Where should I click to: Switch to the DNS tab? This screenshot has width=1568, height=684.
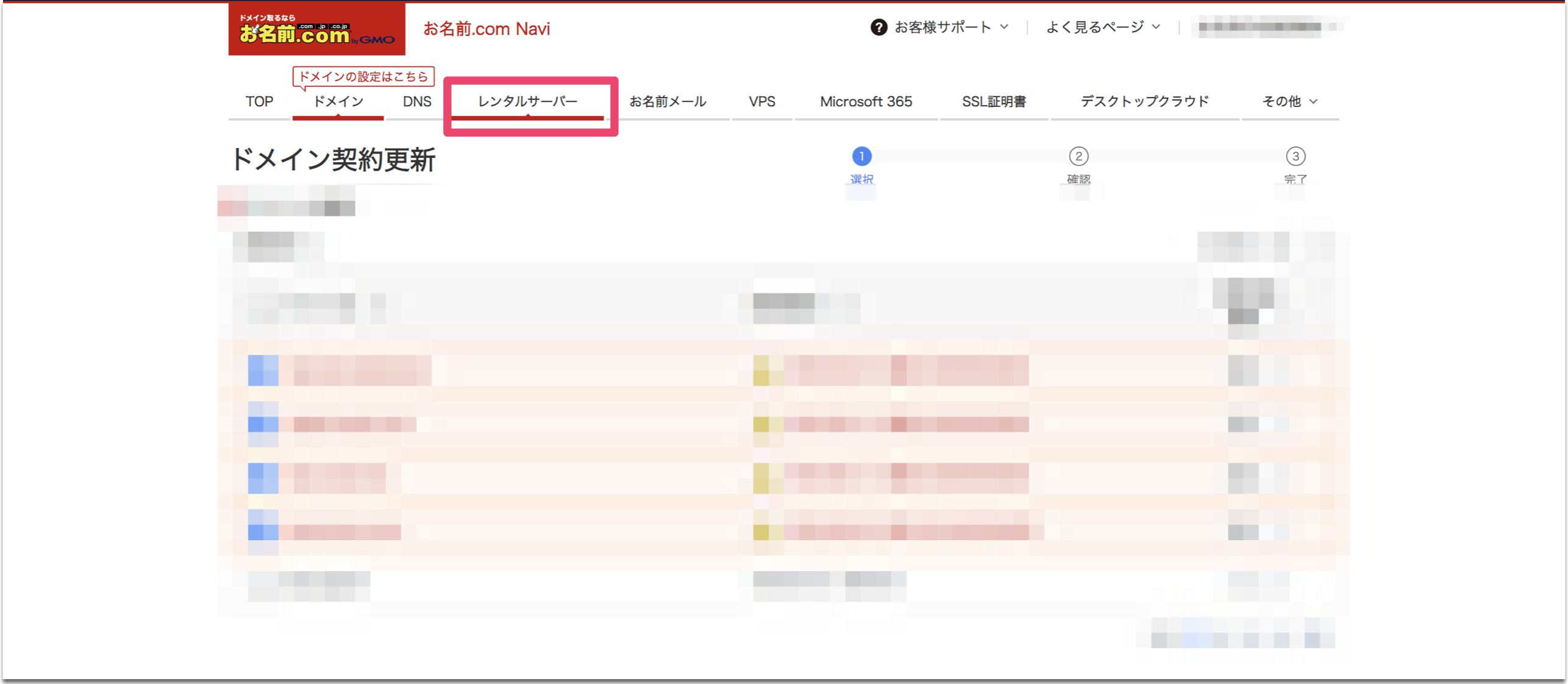click(x=417, y=101)
